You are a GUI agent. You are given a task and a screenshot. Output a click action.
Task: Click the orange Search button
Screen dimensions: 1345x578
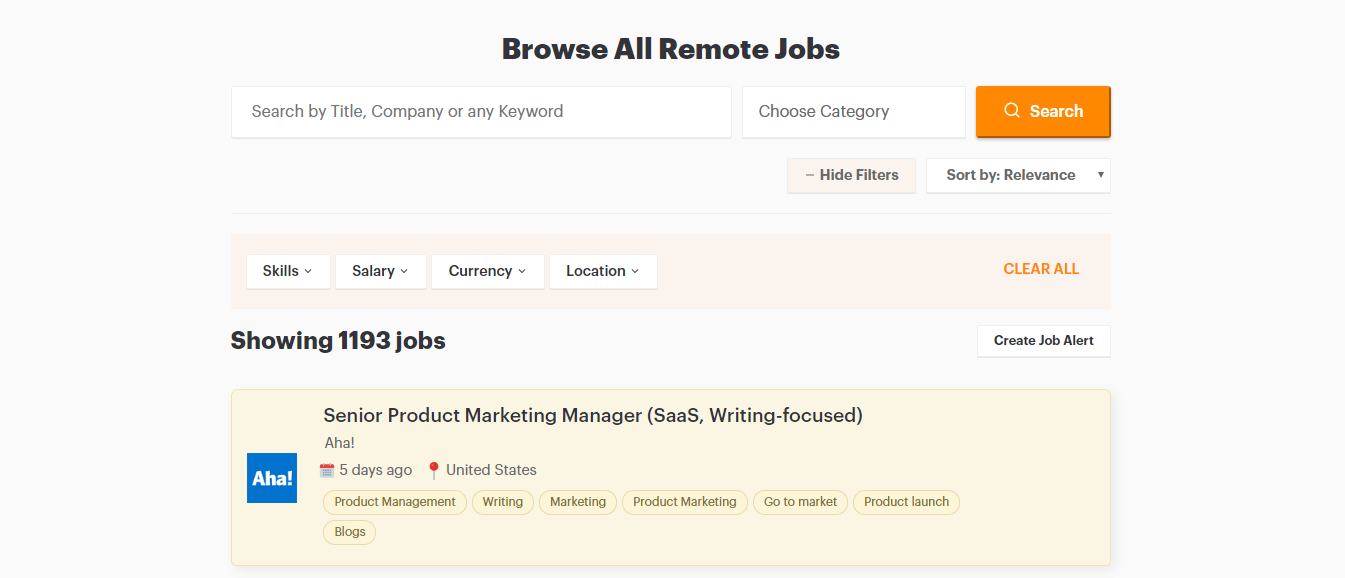click(1043, 112)
